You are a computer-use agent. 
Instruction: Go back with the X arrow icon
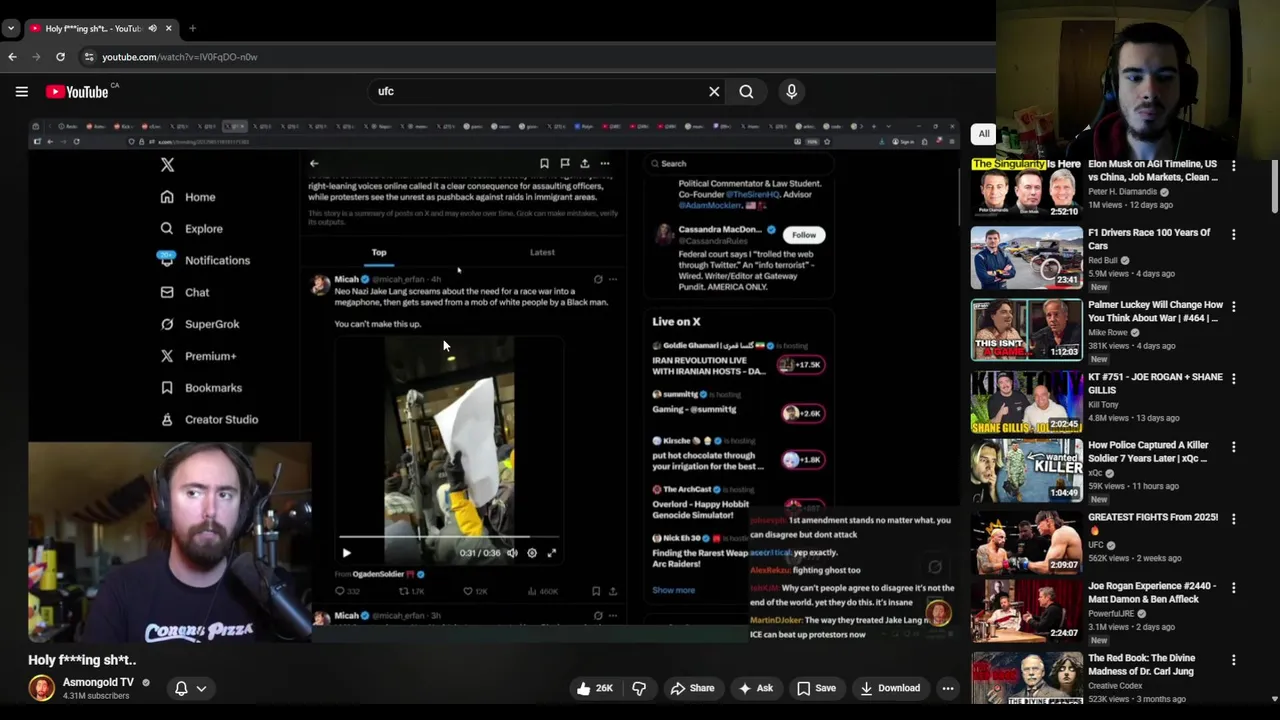314,163
